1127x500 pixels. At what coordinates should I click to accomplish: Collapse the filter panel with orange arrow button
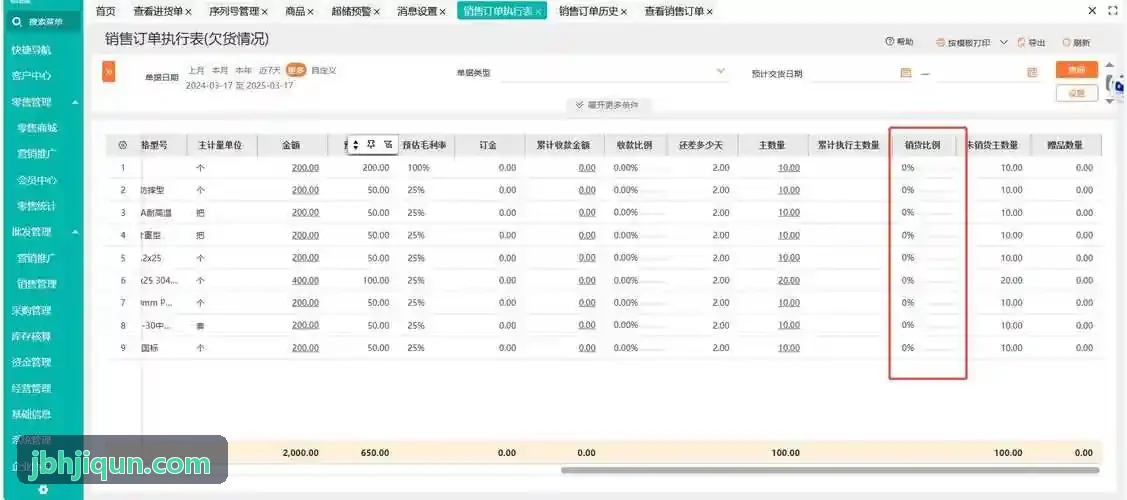tap(109, 72)
